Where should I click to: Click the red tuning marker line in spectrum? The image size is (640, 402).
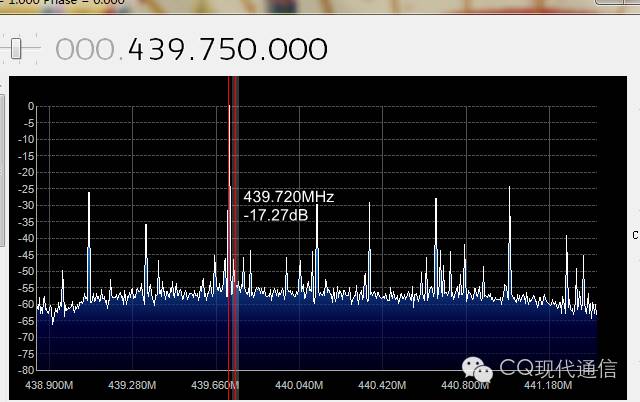pyautogui.click(x=236, y=237)
